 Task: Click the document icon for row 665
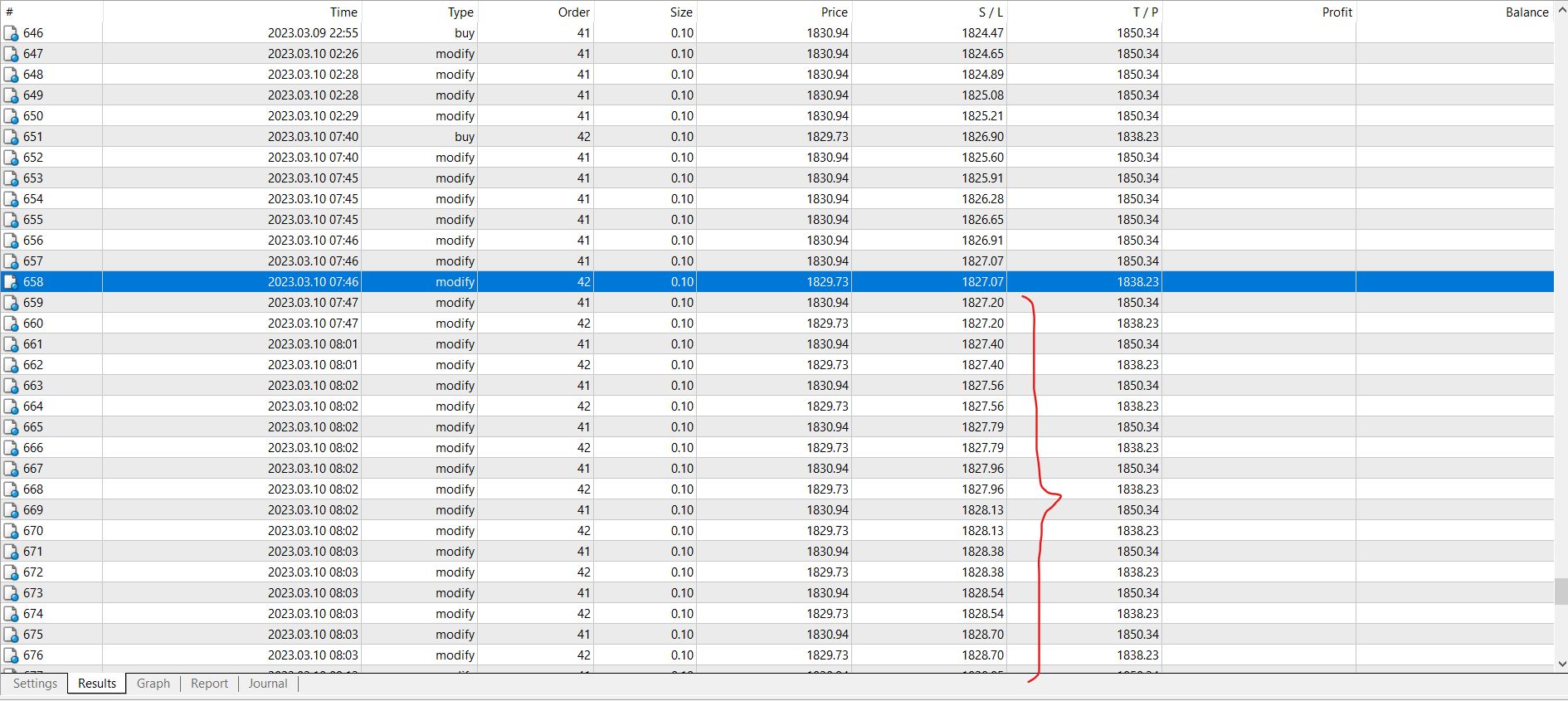coord(11,427)
